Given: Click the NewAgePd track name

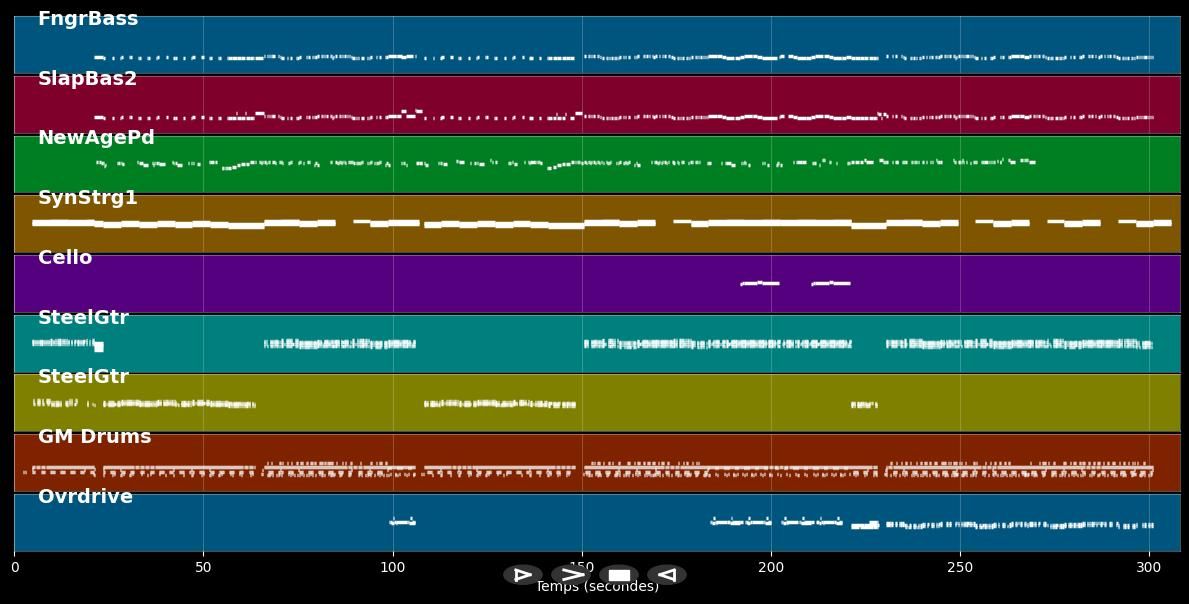Looking at the screenshot, I should tap(96, 138).
